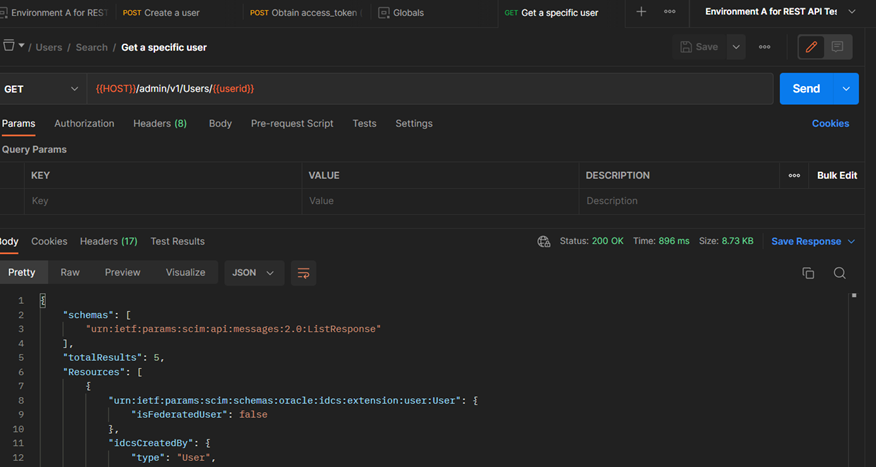The width and height of the screenshot is (876, 467).
Task: Open the Pre-request Script tab
Action: coord(292,123)
